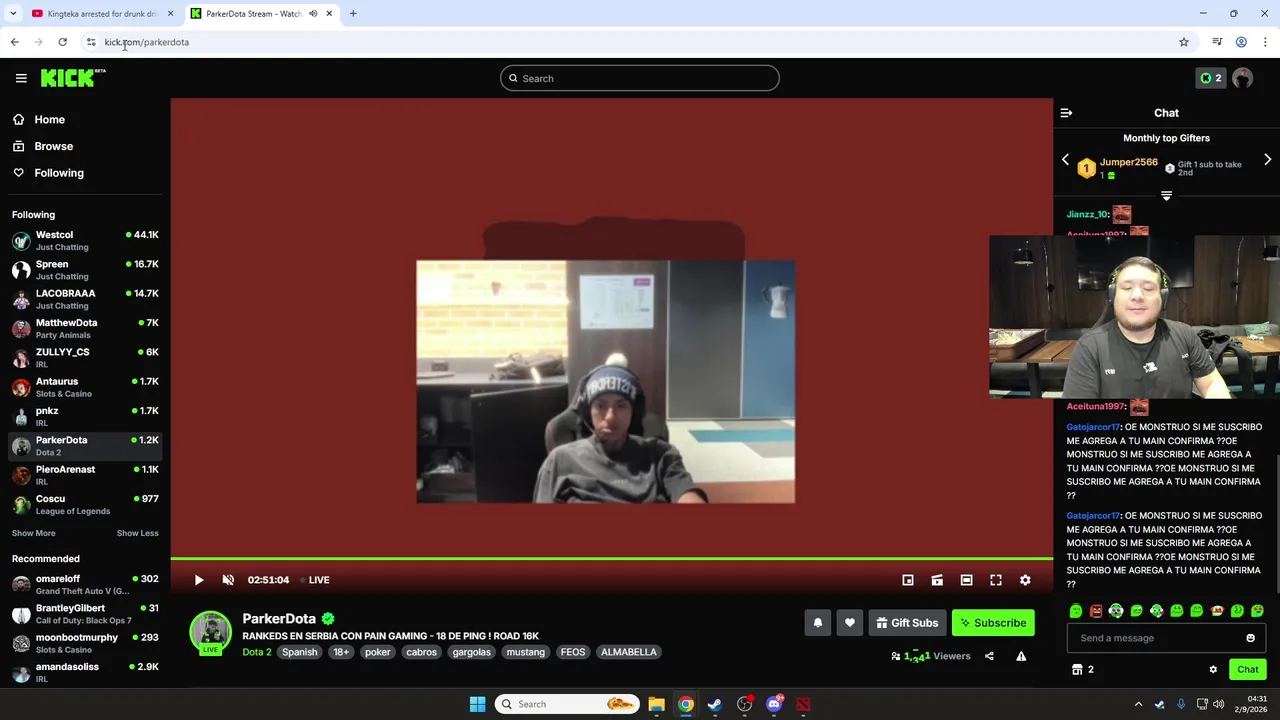Click the Kick logo

click(72, 78)
